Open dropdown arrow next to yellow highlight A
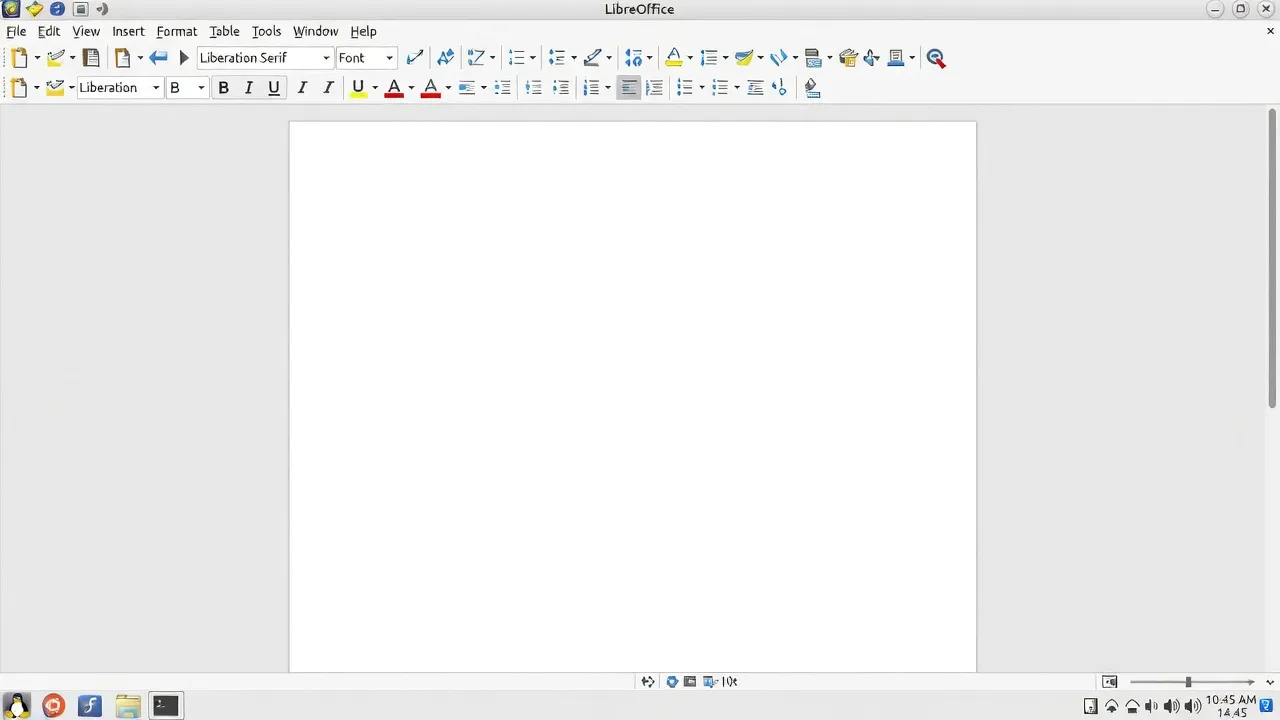1280x720 pixels. (x=690, y=58)
